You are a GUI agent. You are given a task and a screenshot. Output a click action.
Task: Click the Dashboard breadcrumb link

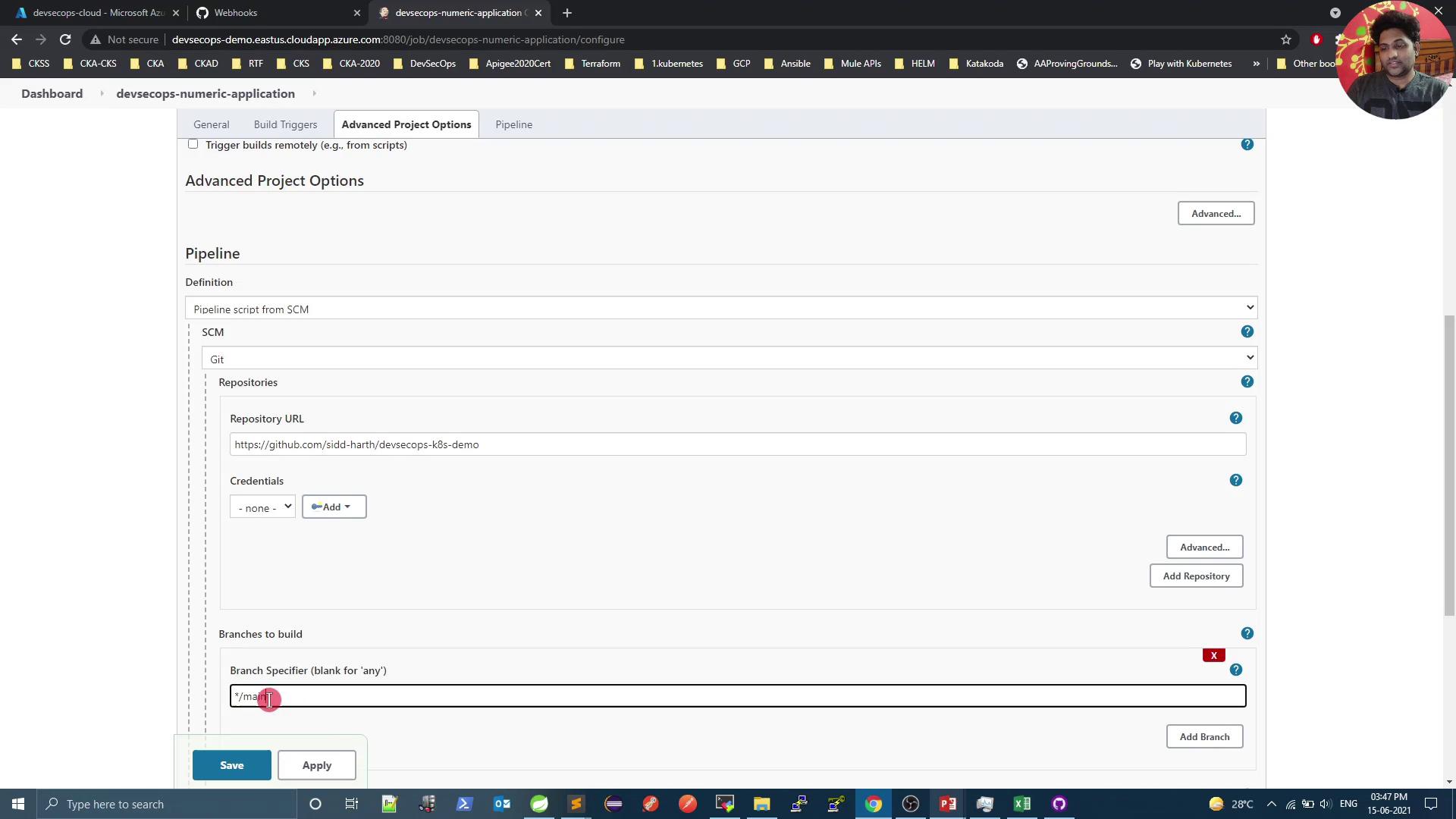[x=52, y=93]
